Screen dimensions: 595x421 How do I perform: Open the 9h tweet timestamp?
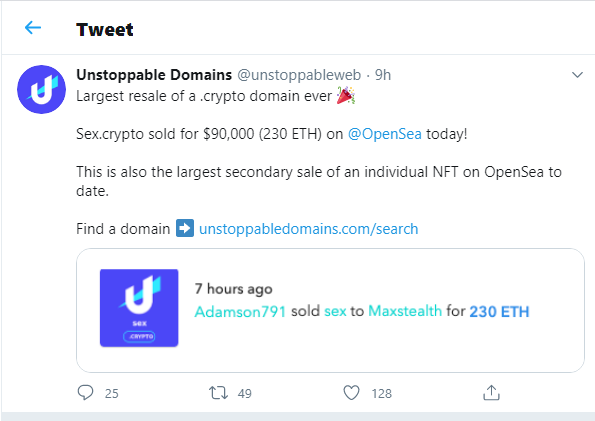[383, 75]
